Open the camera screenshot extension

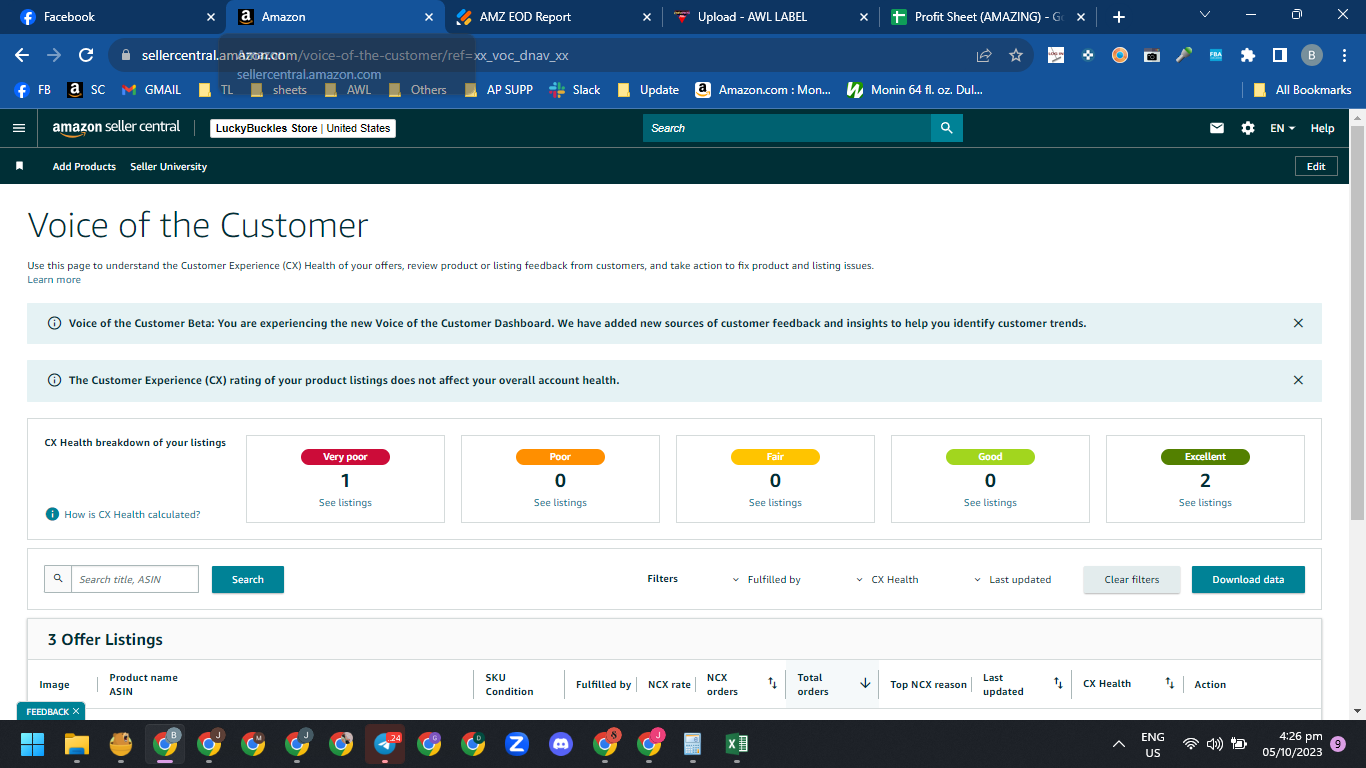[x=1152, y=55]
